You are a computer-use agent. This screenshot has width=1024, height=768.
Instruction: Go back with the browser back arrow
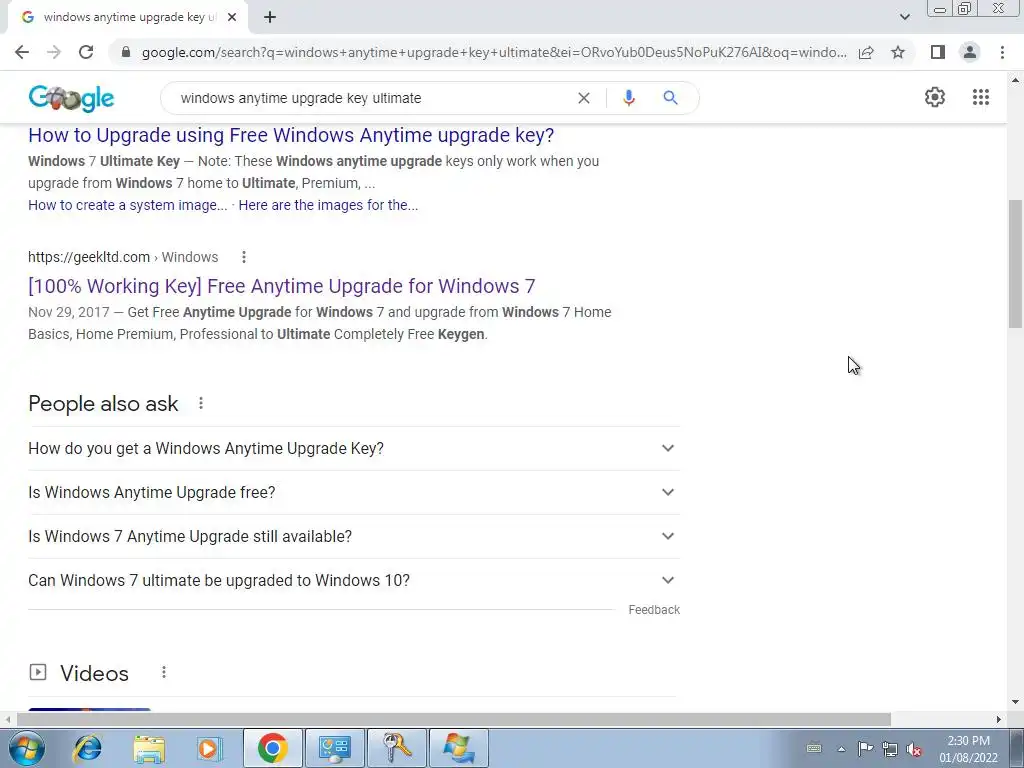click(22, 52)
